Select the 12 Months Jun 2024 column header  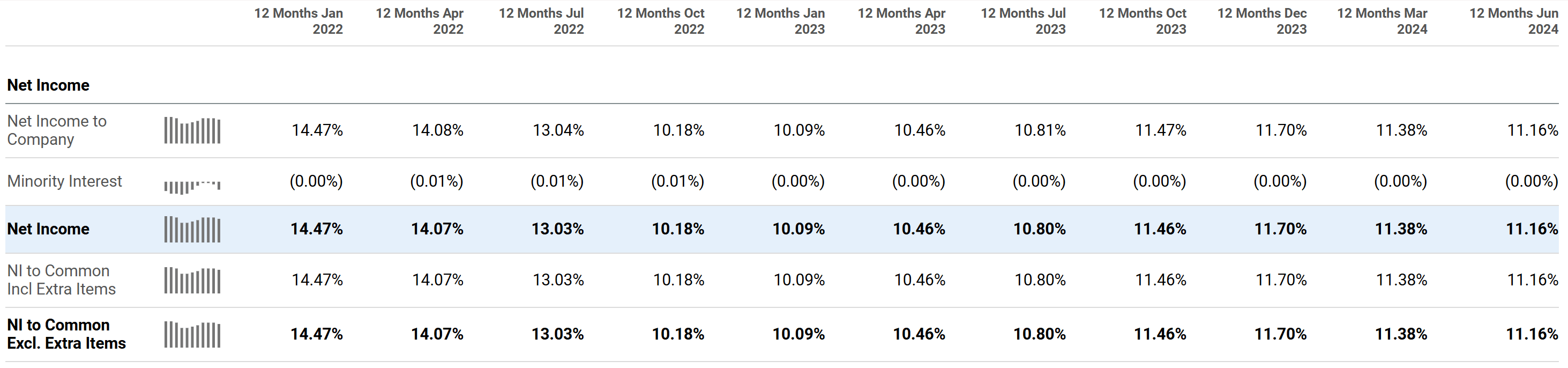pyautogui.click(x=1513, y=21)
